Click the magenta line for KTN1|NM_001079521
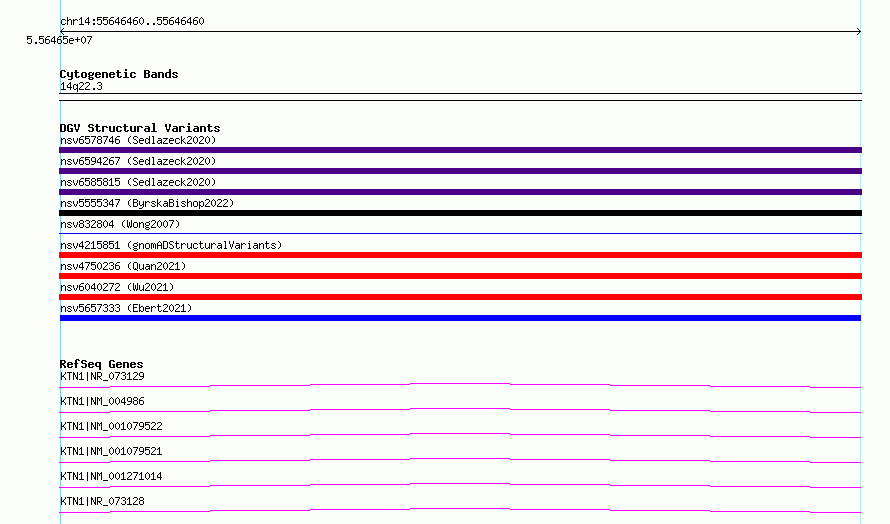This screenshot has height=524, width=890. click(460, 460)
